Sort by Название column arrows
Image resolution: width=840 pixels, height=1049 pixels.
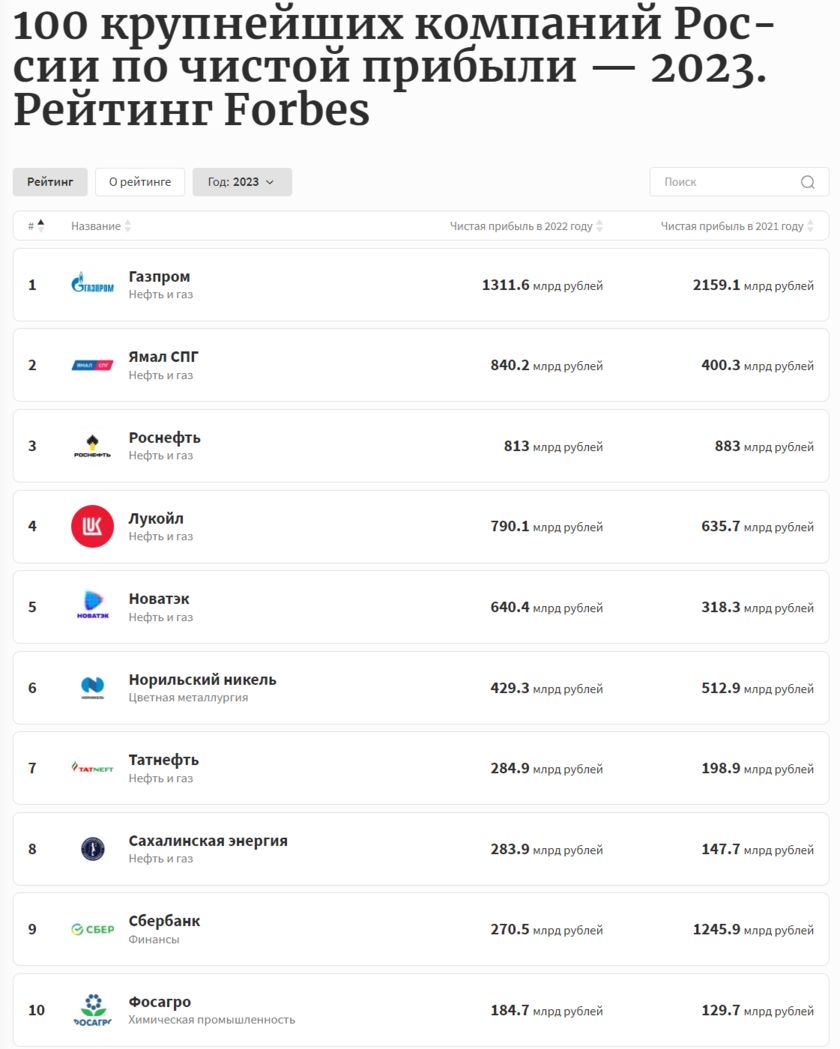[x=128, y=226]
